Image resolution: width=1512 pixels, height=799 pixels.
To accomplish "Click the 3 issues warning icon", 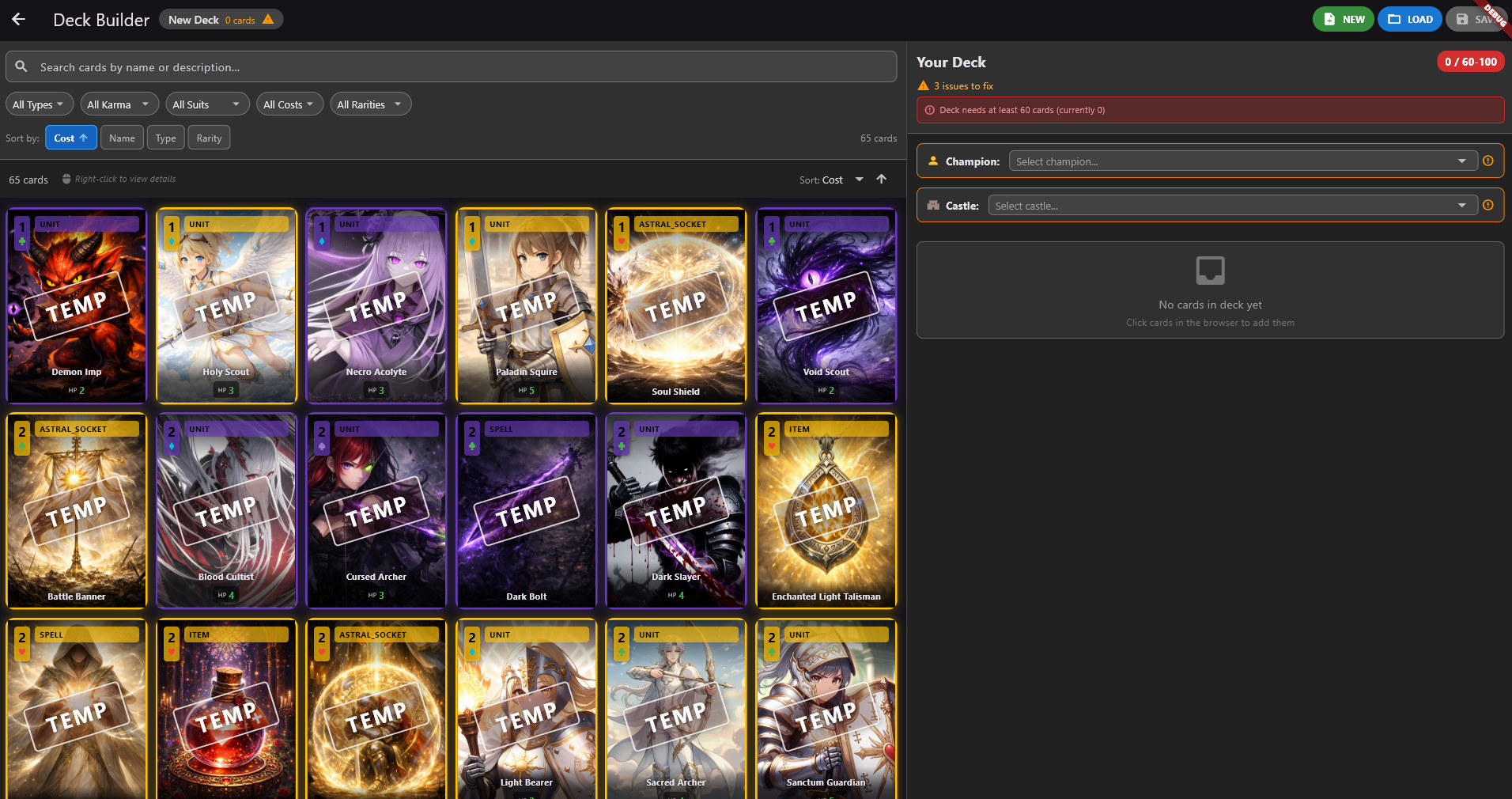I will pyautogui.click(x=923, y=86).
